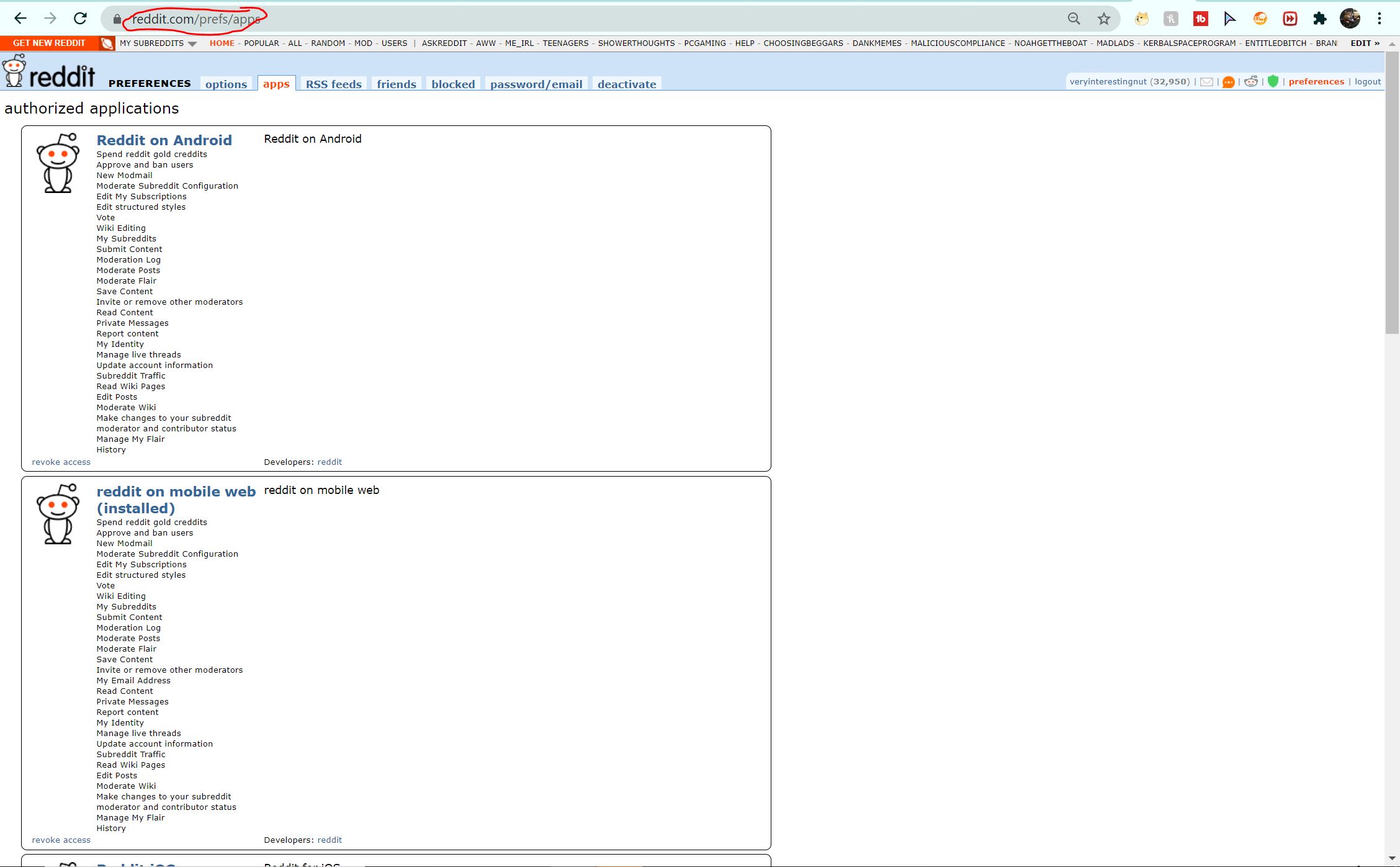The height and width of the screenshot is (867, 1400).
Task: Open Reddit chat bubble in user bar
Action: pyautogui.click(x=1228, y=82)
